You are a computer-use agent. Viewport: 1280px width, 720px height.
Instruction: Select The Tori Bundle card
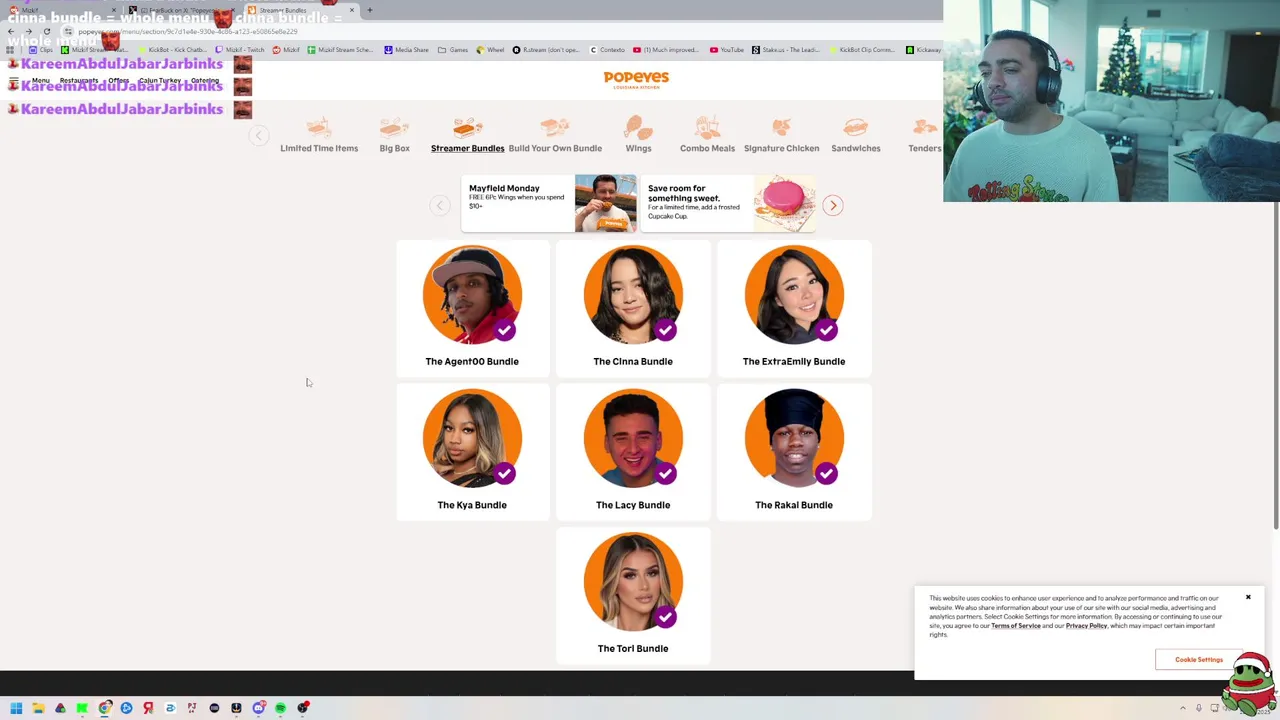(x=633, y=595)
